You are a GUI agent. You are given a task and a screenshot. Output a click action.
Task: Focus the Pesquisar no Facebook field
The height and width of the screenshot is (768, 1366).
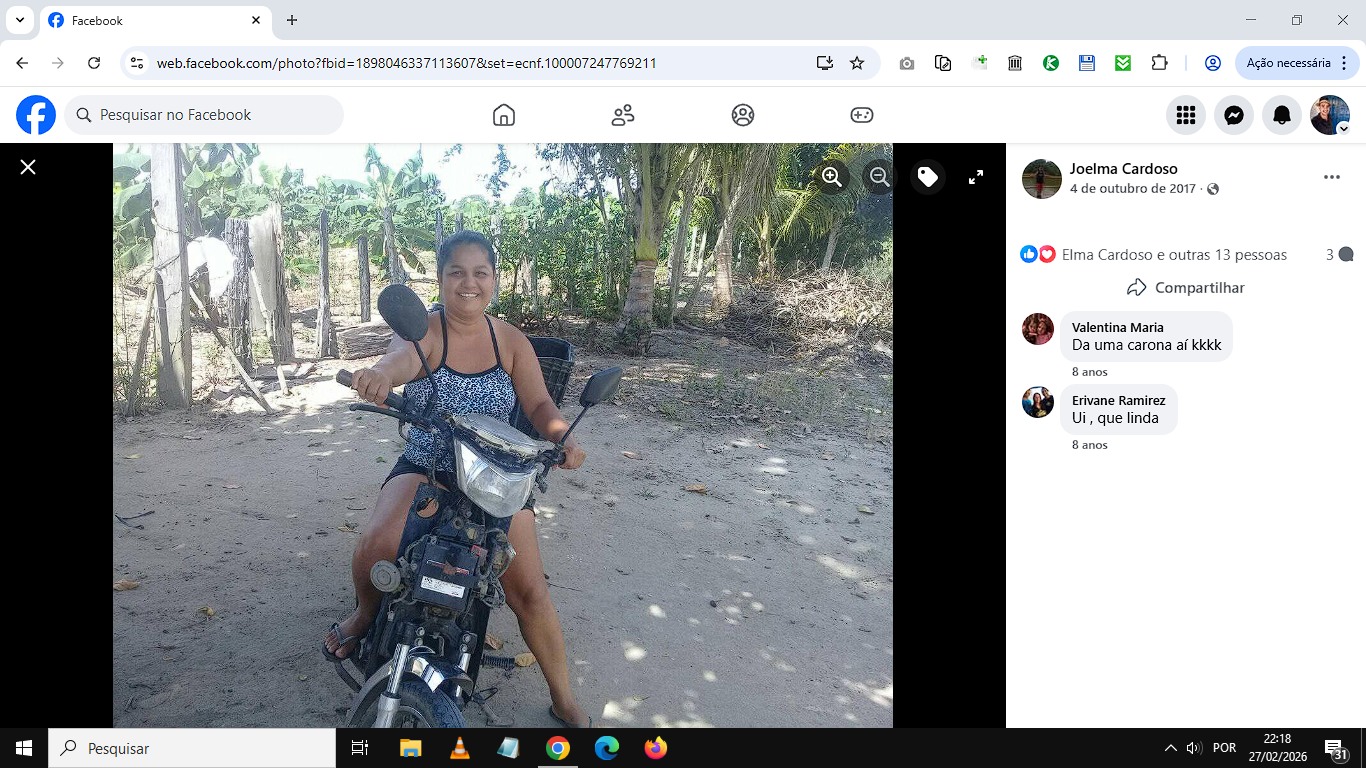(x=204, y=115)
